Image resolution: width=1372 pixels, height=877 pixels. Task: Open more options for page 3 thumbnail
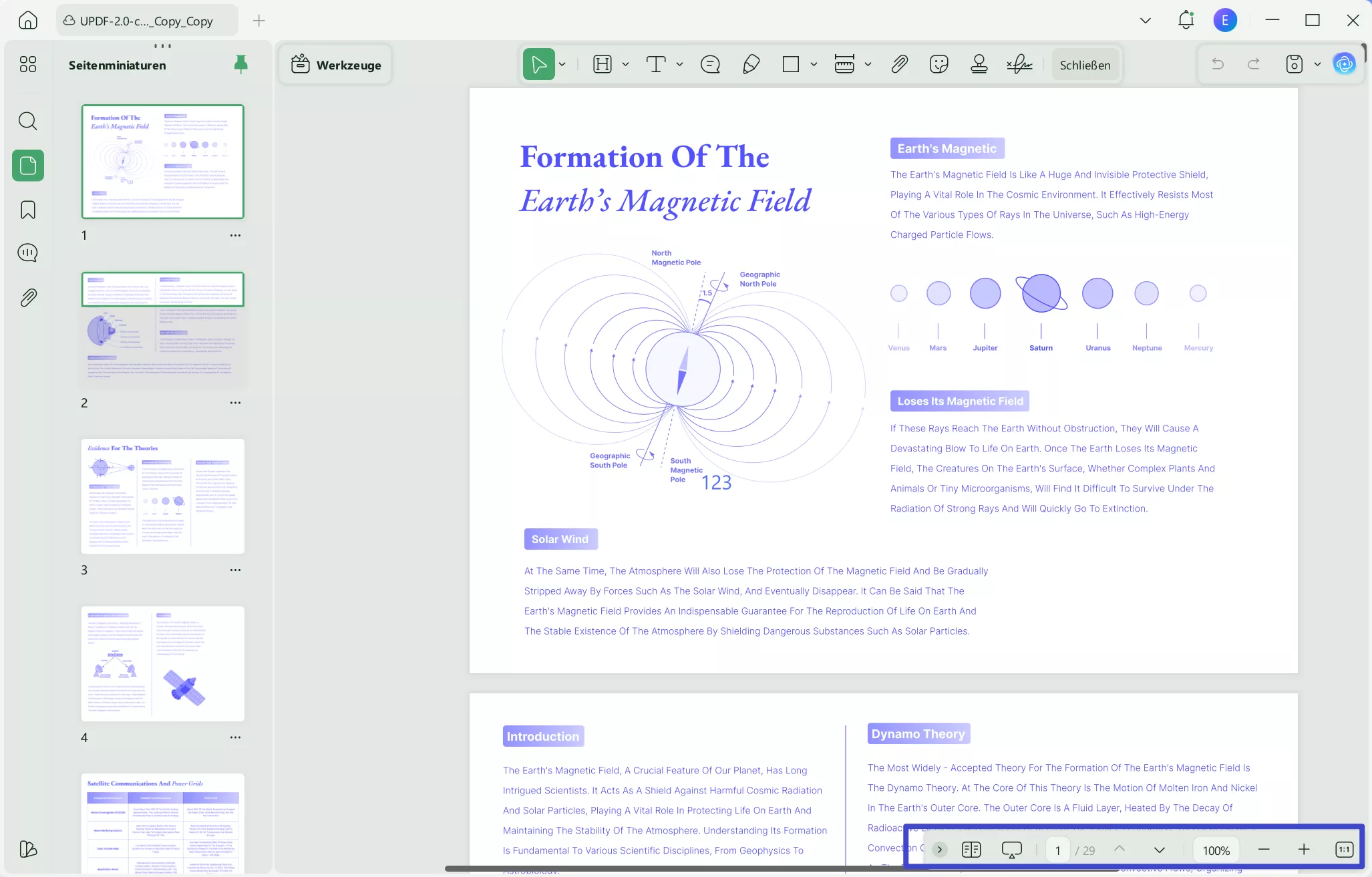(235, 570)
